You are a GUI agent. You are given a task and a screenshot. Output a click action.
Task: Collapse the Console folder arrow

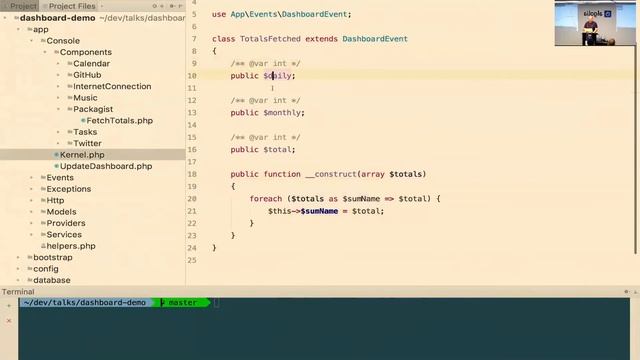[31, 41]
